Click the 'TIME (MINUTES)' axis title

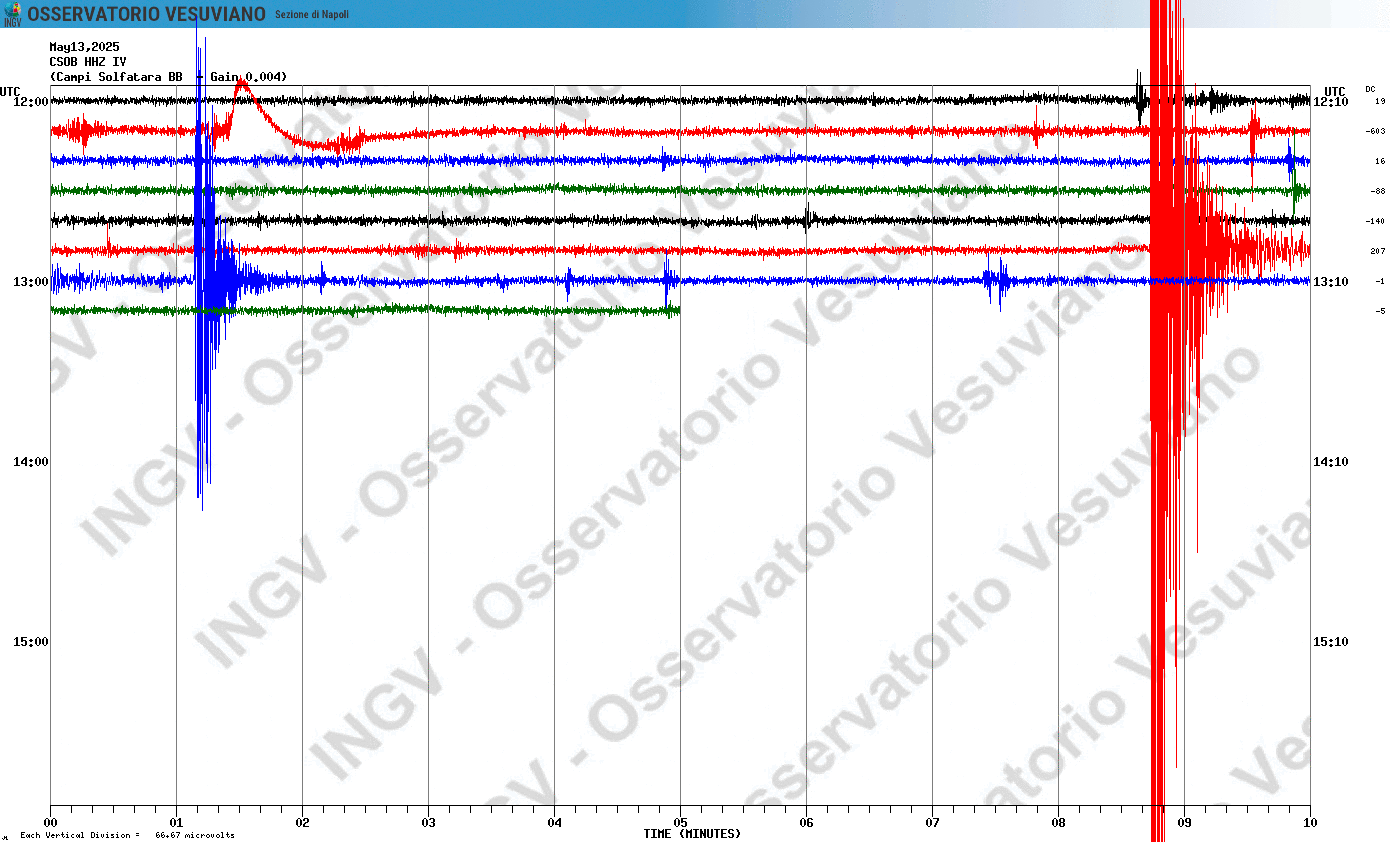pos(692,834)
